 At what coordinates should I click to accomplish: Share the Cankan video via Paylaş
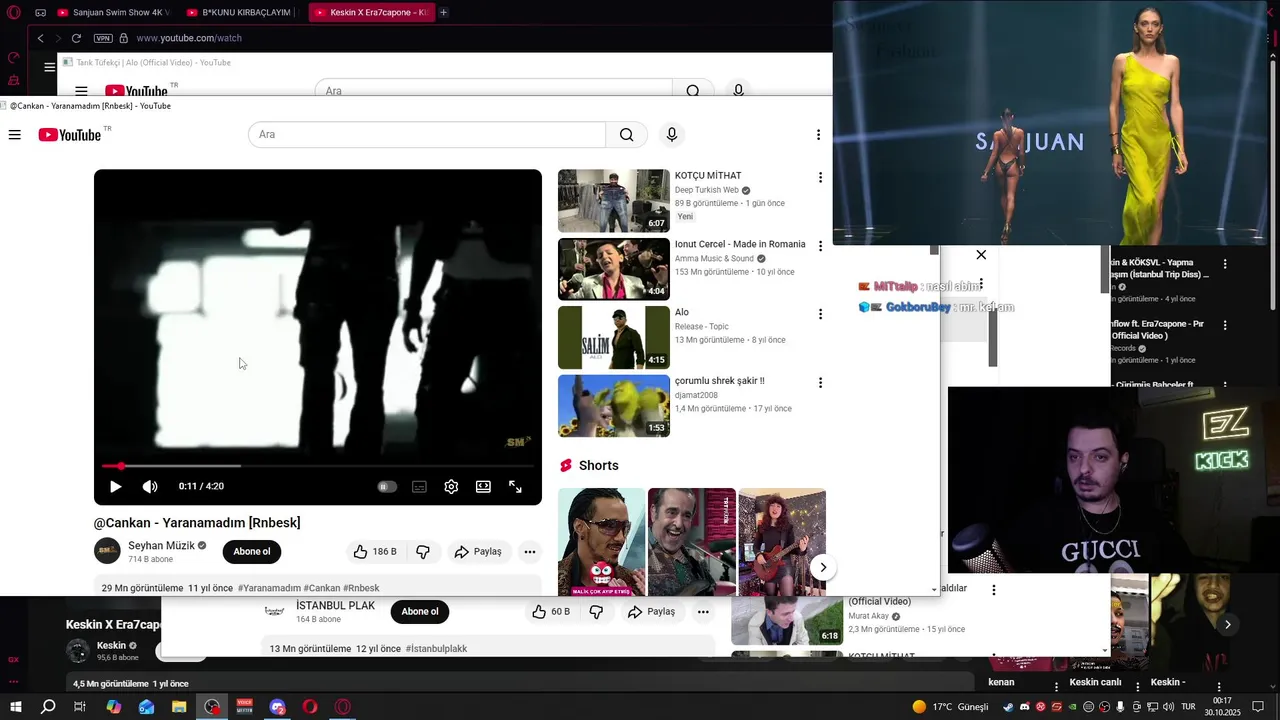click(478, 552)
